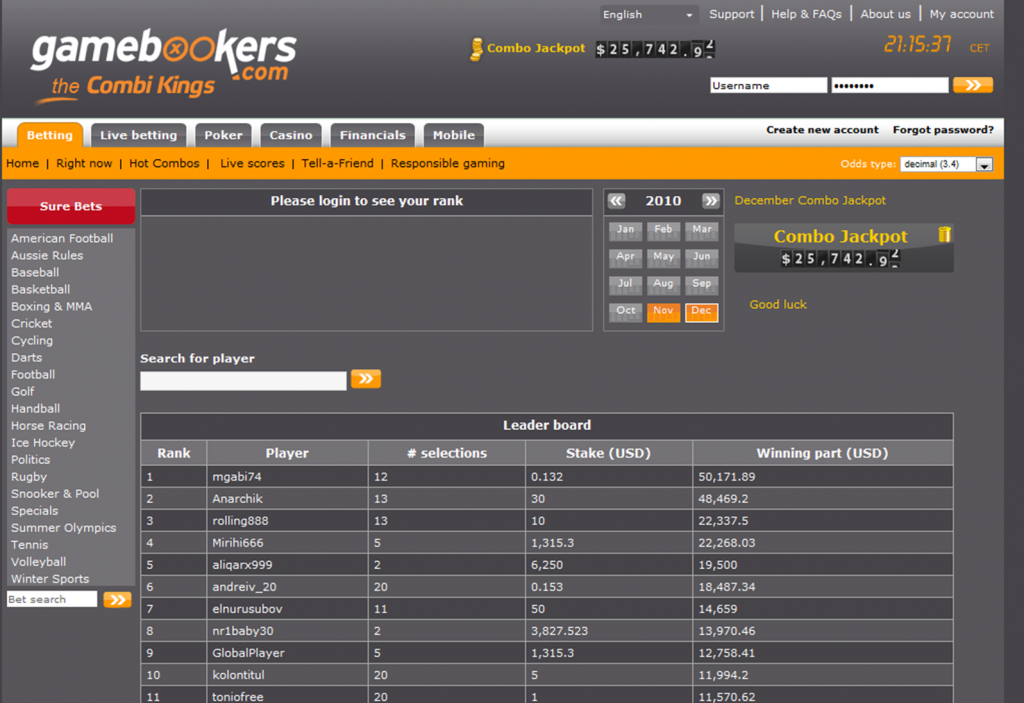Open Boxing & MMA category
This screenshot has width=1024, height=703.
coord(52,306)
